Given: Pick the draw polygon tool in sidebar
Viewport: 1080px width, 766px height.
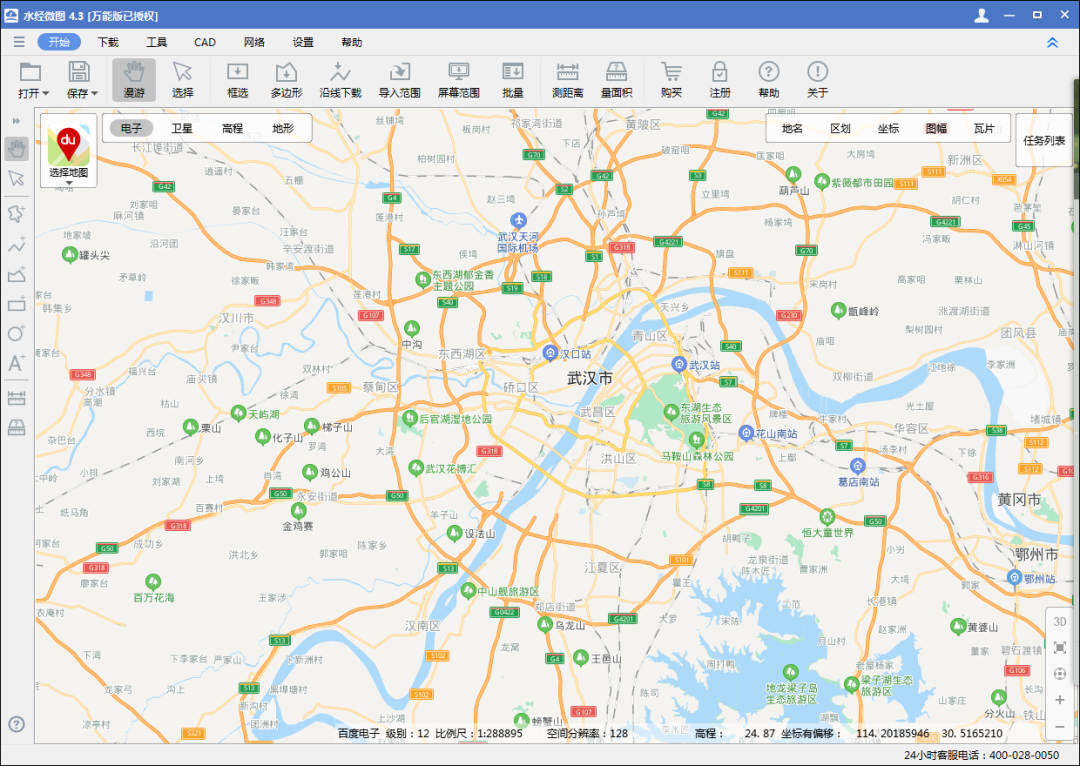Looking at the screenshot, I should (17, 275).
